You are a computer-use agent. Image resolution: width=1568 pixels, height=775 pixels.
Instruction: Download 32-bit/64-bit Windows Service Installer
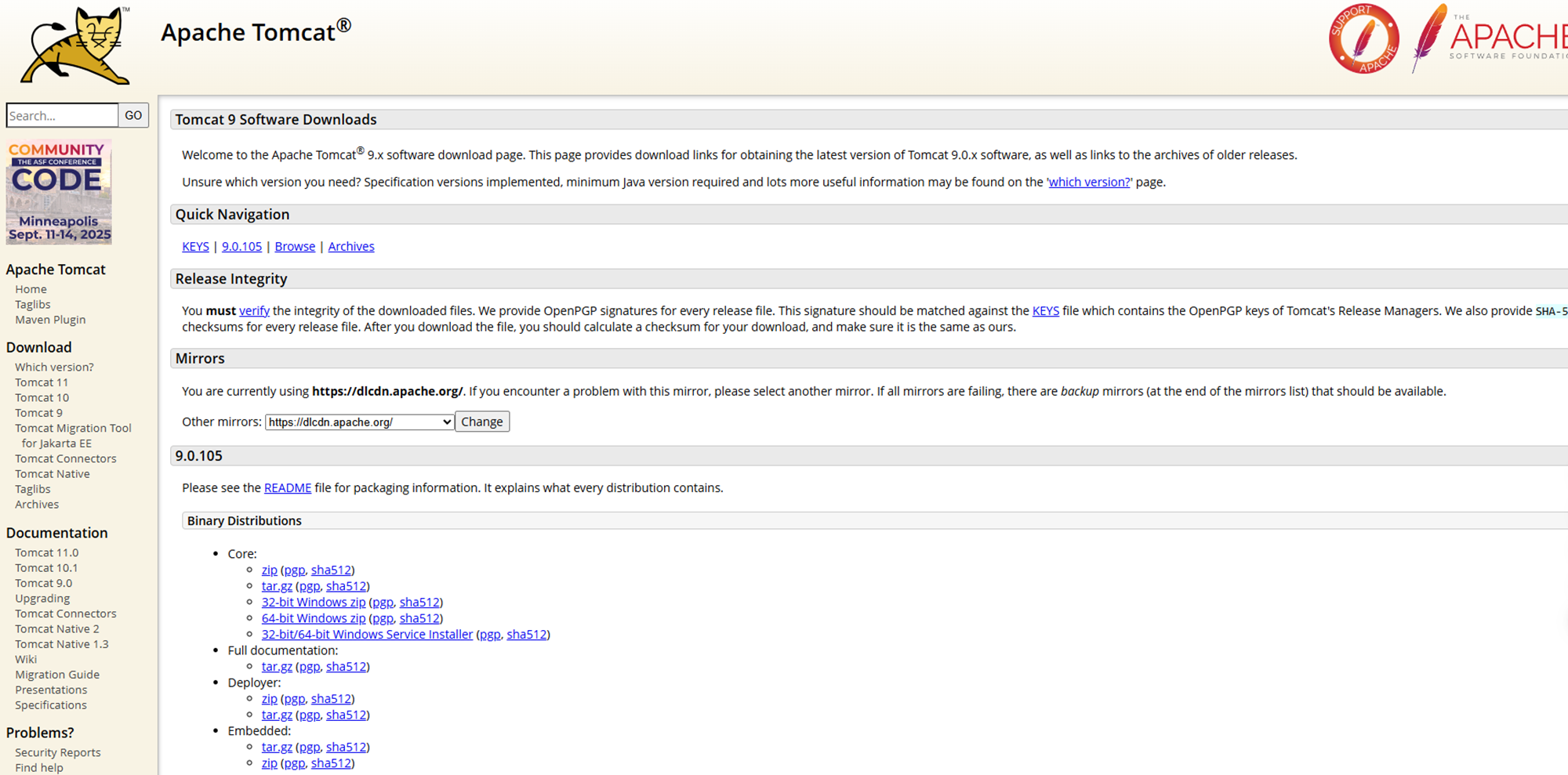pos(367,634)
